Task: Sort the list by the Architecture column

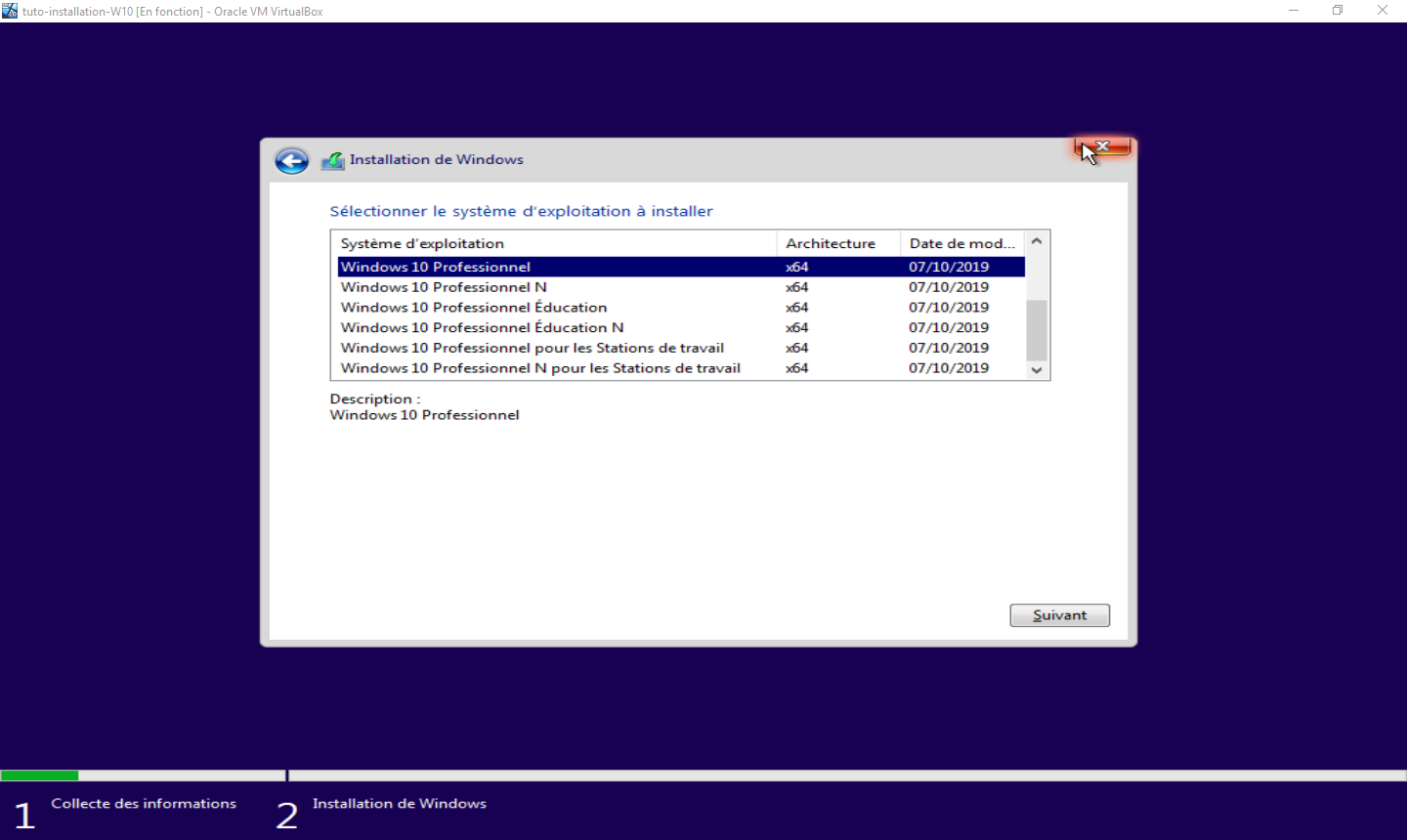Action: tap(830, 242)
